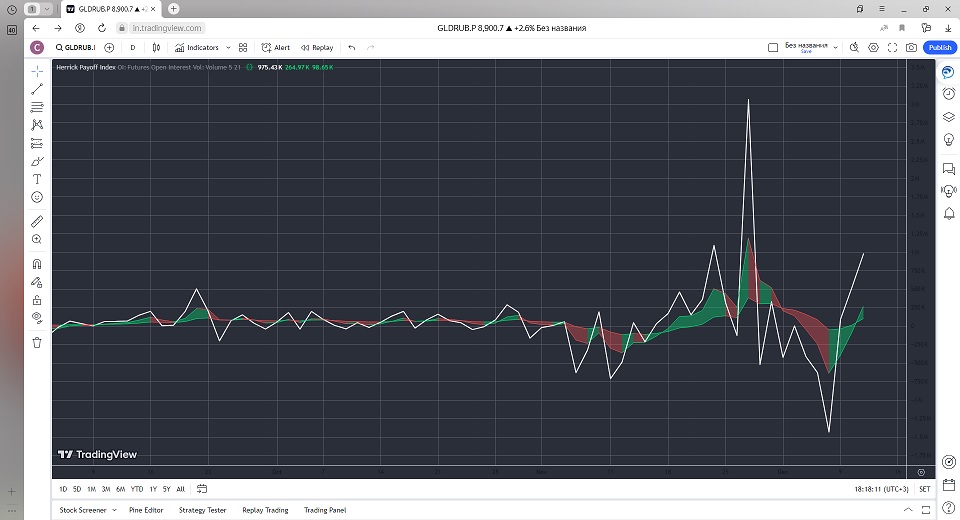
Task: Click the zoom in magnifier tool
Action: pyautogui.click(x=37, y=240)
